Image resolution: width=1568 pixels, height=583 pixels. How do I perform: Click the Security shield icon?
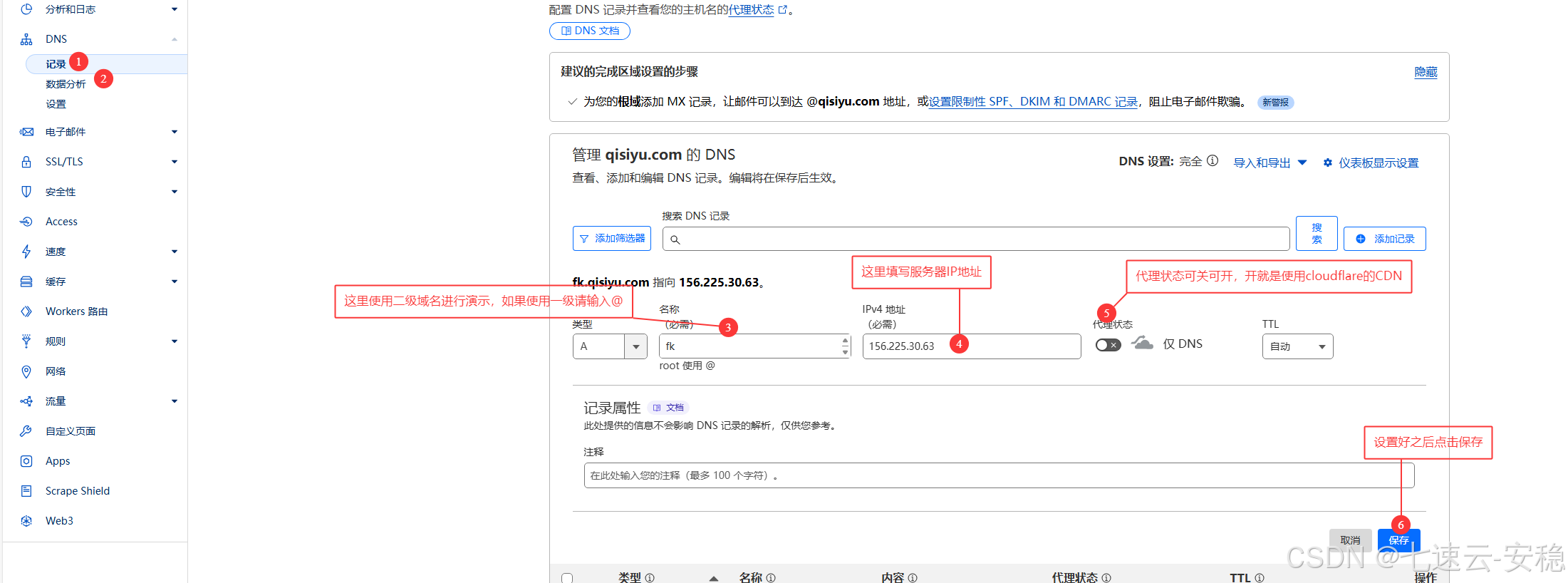(x=26, y=192)
